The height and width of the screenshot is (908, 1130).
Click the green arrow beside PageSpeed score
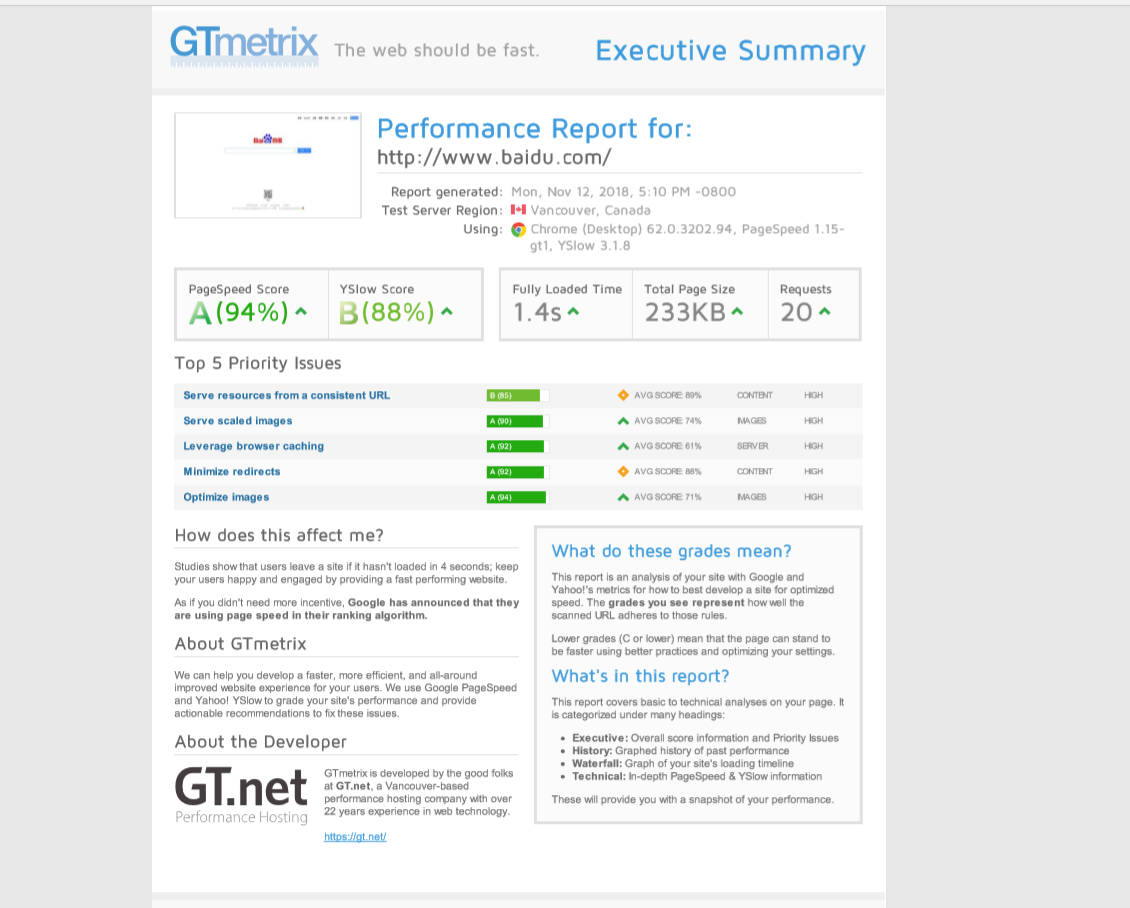coord(301,312)
